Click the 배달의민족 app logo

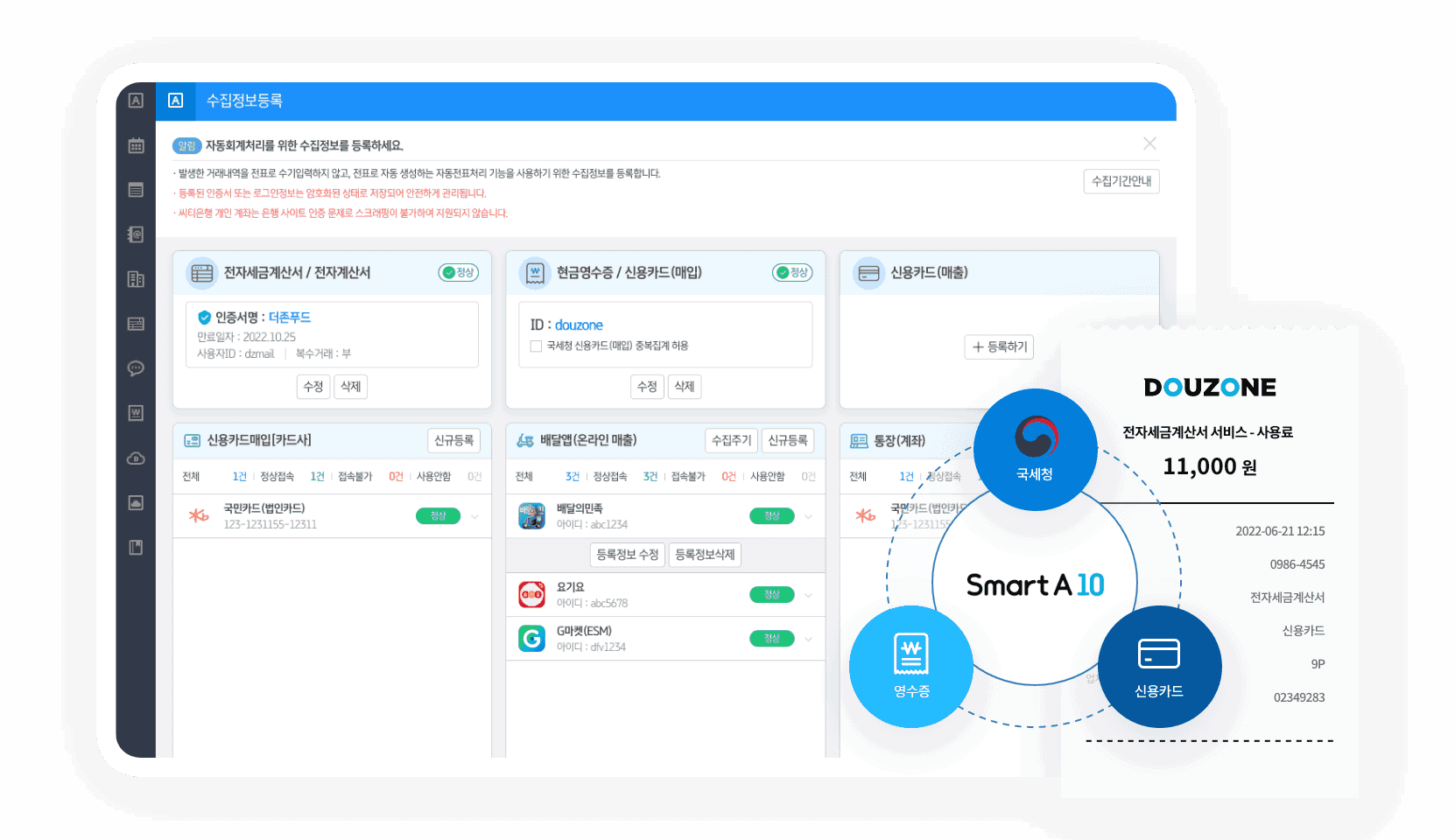coord(532,516)
